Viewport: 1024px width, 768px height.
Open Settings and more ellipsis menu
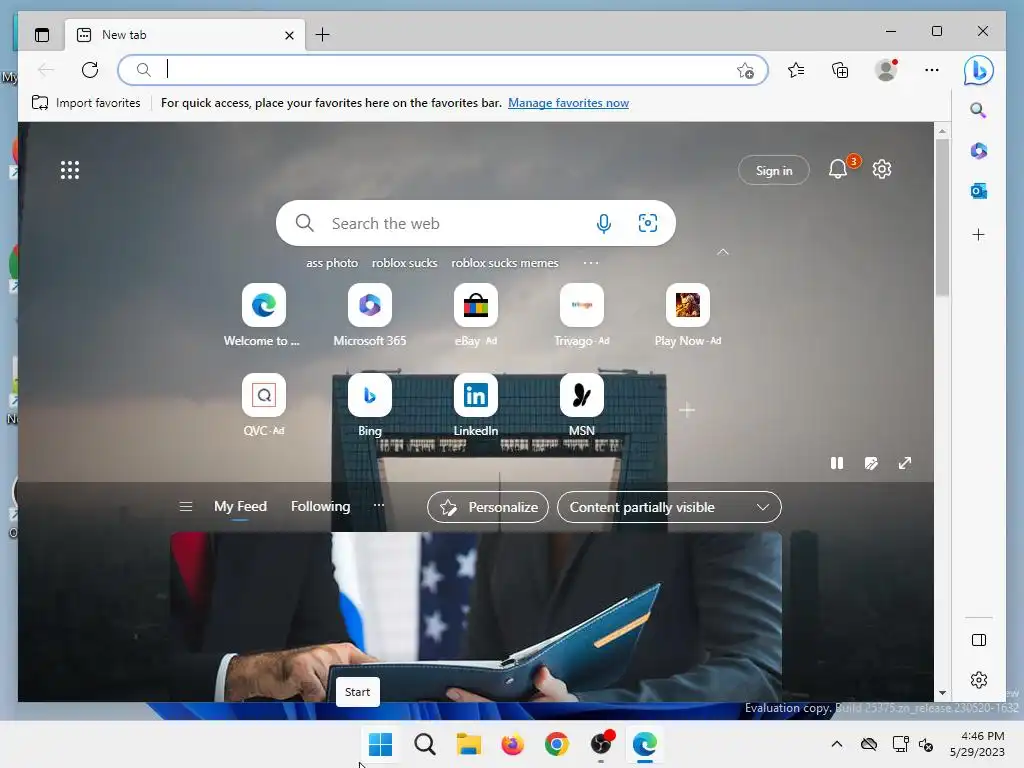click(x=932, y=70)
